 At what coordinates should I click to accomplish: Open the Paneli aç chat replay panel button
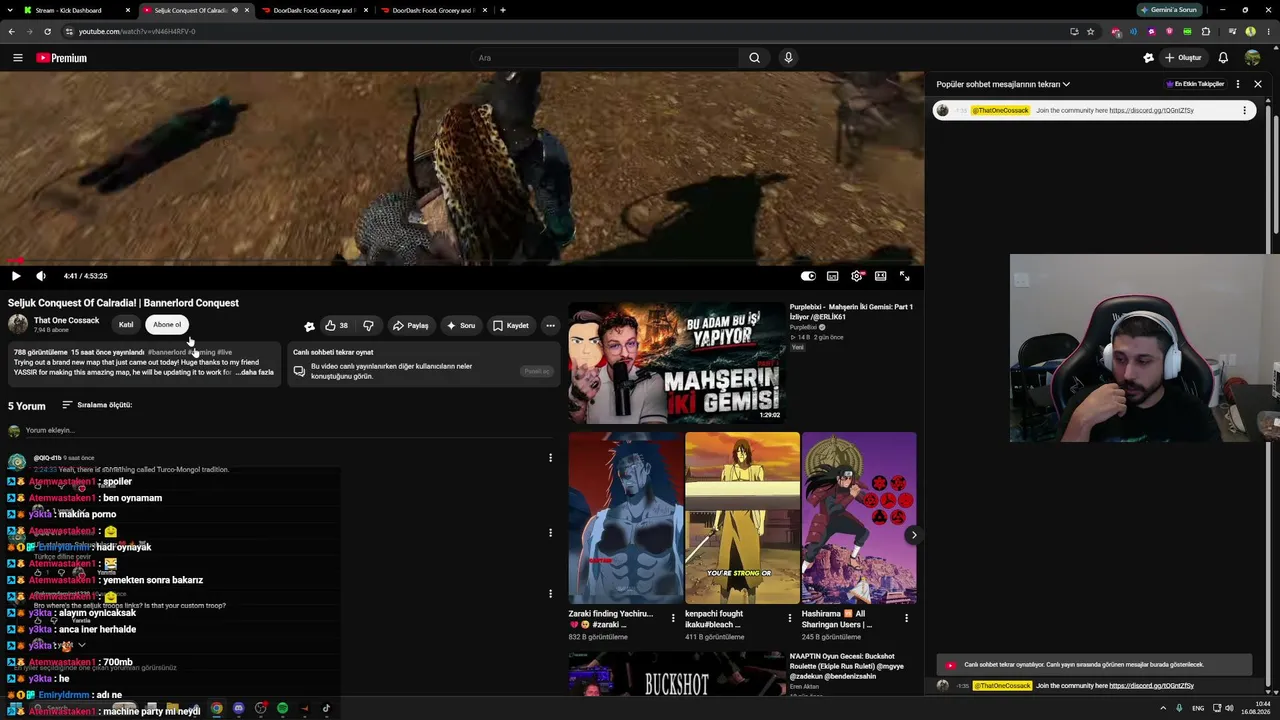tap(537, 371)
